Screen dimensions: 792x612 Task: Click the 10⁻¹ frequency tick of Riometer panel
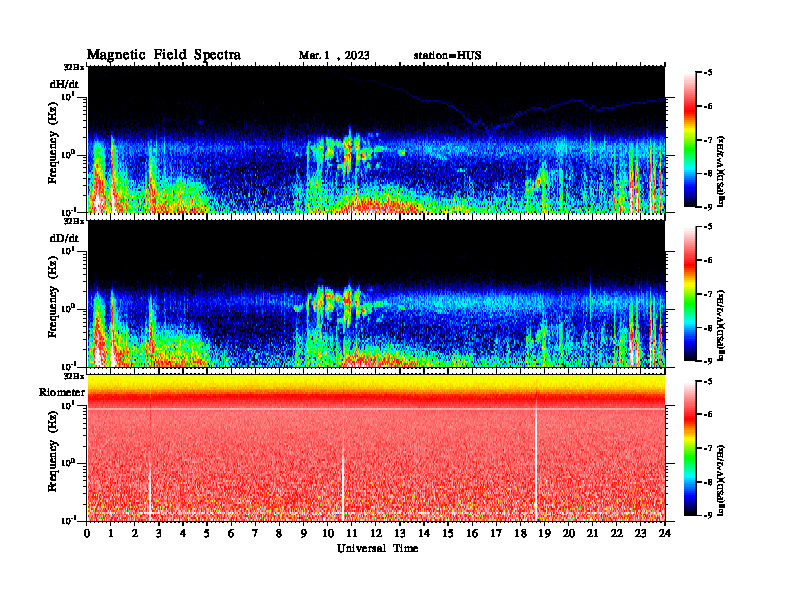pos(68,521)
